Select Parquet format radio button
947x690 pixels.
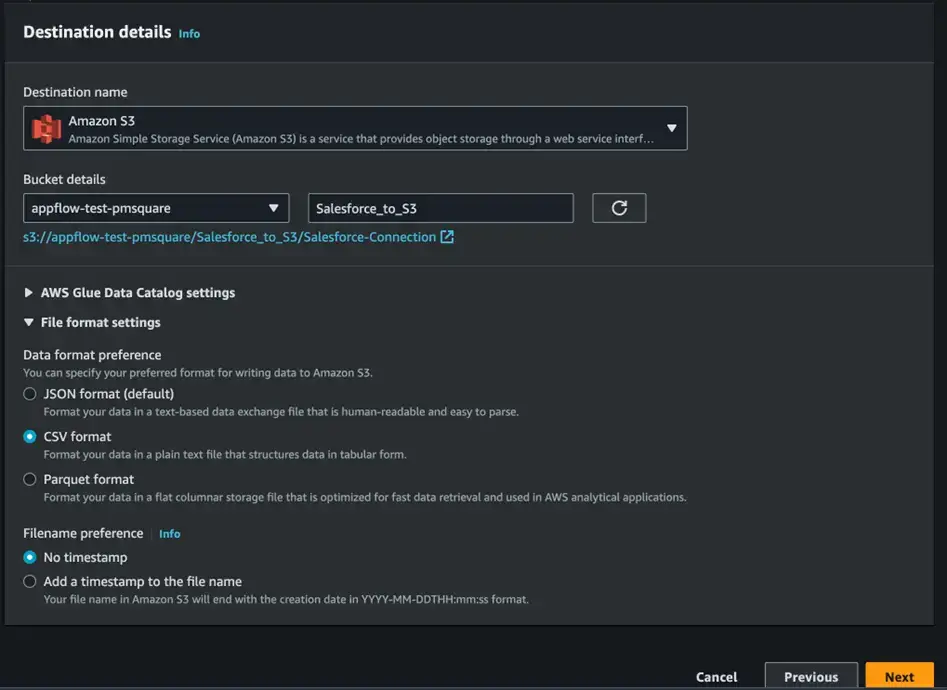point(30,479)
